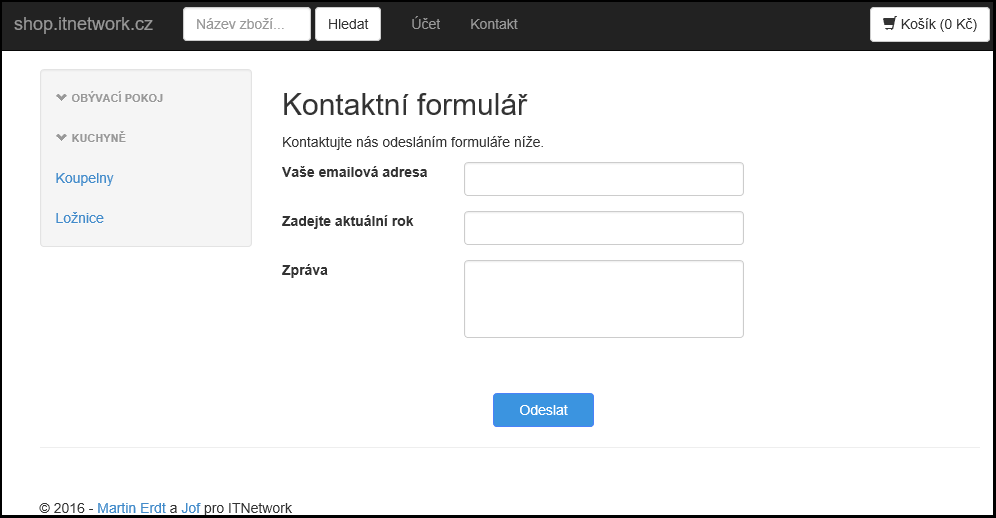
Task: Click the 'Kontaktujte nás odesláním formuláře níže' text
Action: tap(413, 142)
